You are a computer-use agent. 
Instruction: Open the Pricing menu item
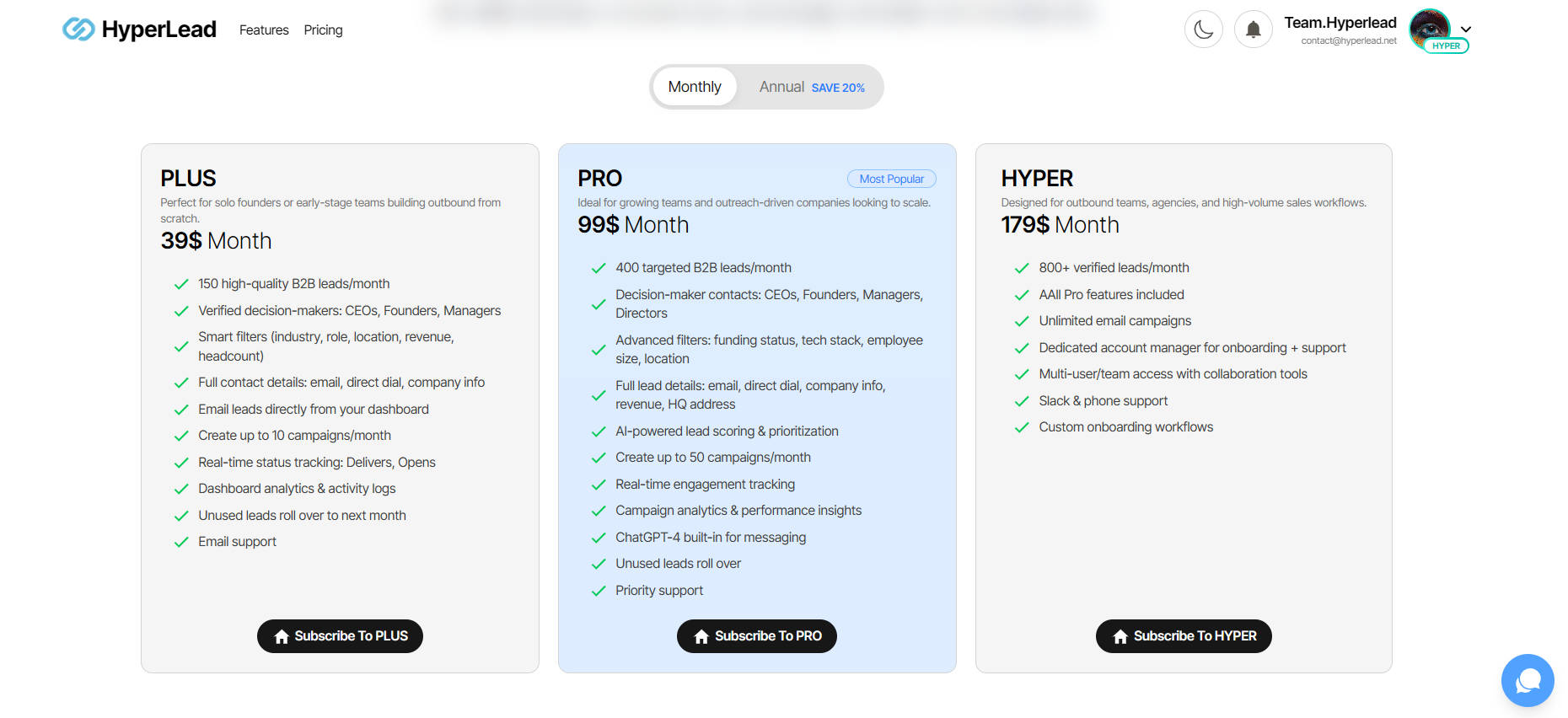[x=323, y=30]
